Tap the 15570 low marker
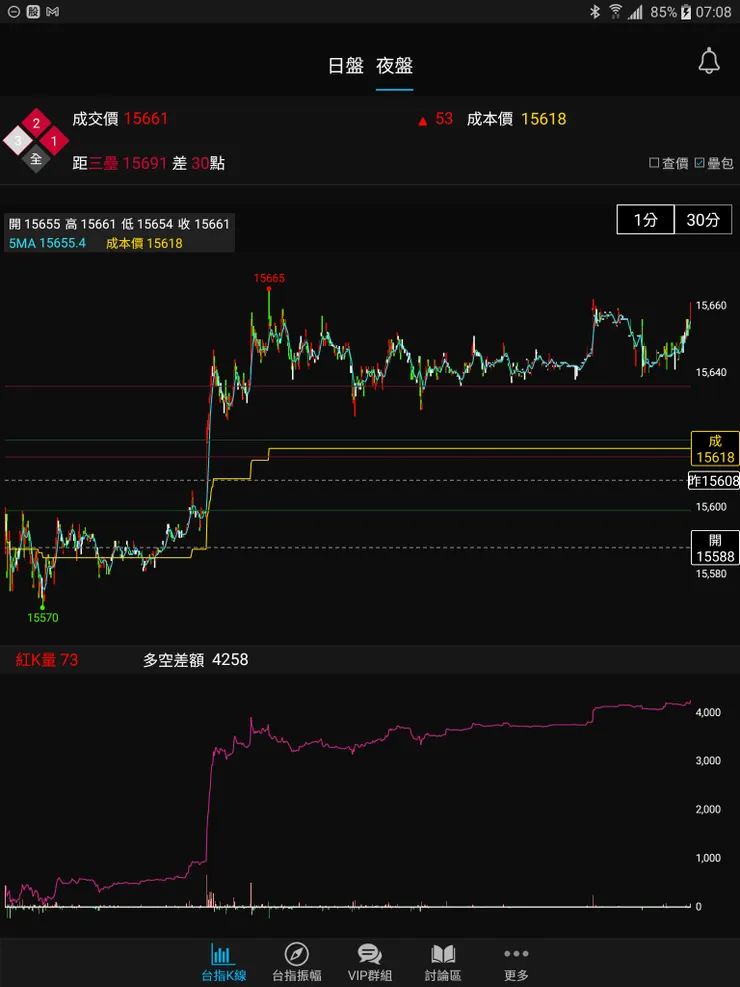 [43, 618]
